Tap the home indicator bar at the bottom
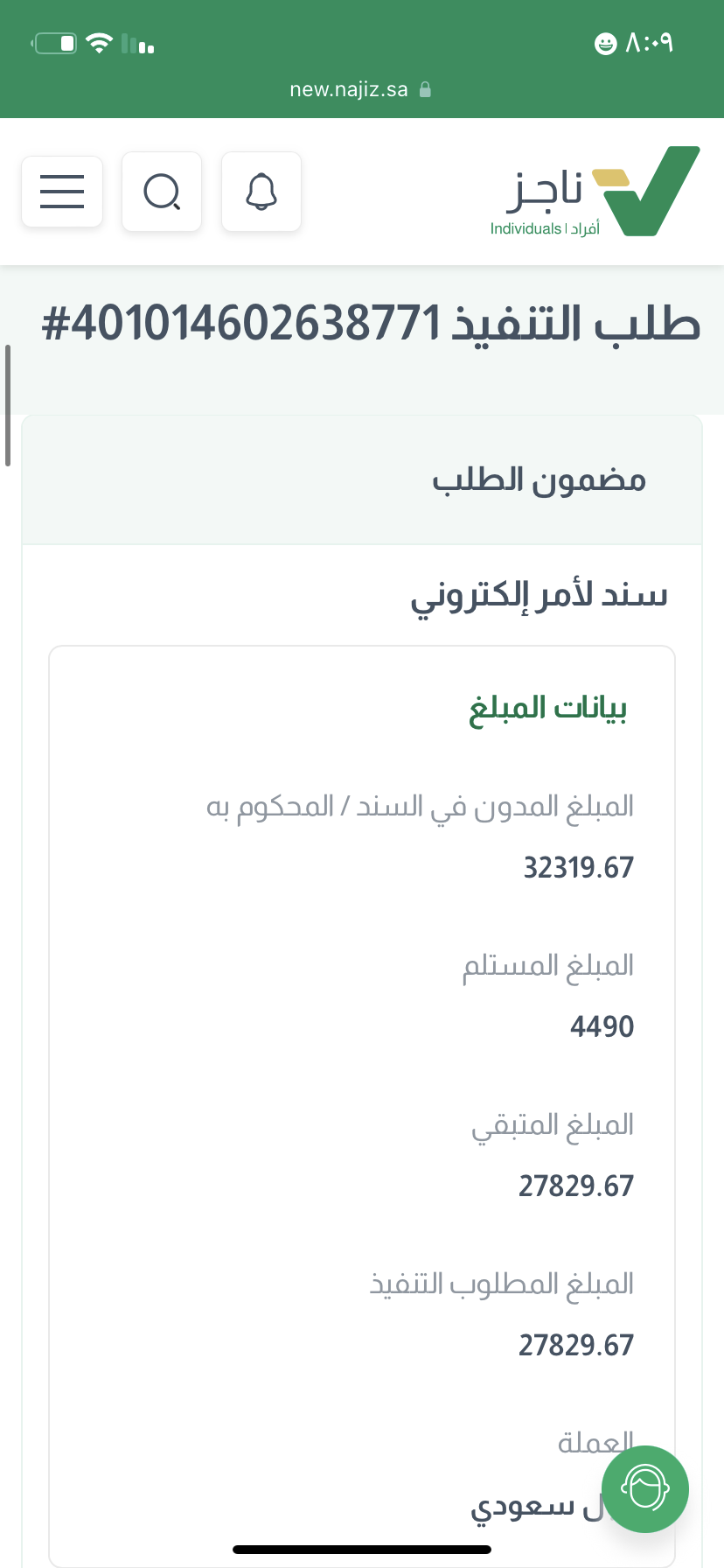 point(362,1550)
